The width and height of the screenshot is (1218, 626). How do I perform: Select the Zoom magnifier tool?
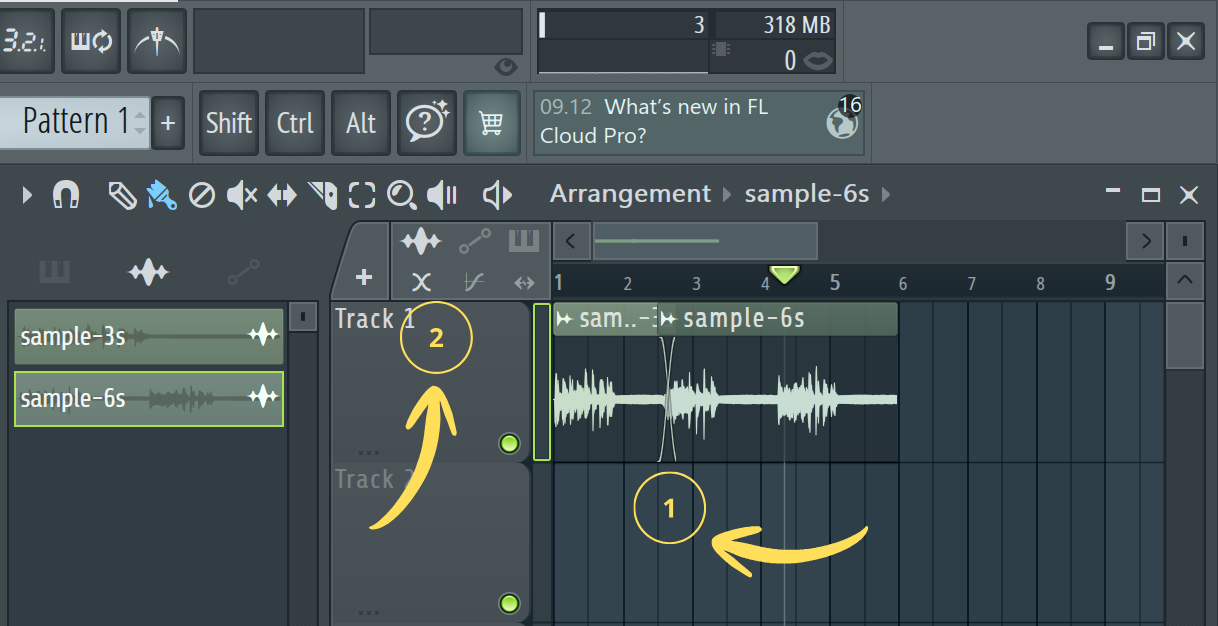[402, 195]
